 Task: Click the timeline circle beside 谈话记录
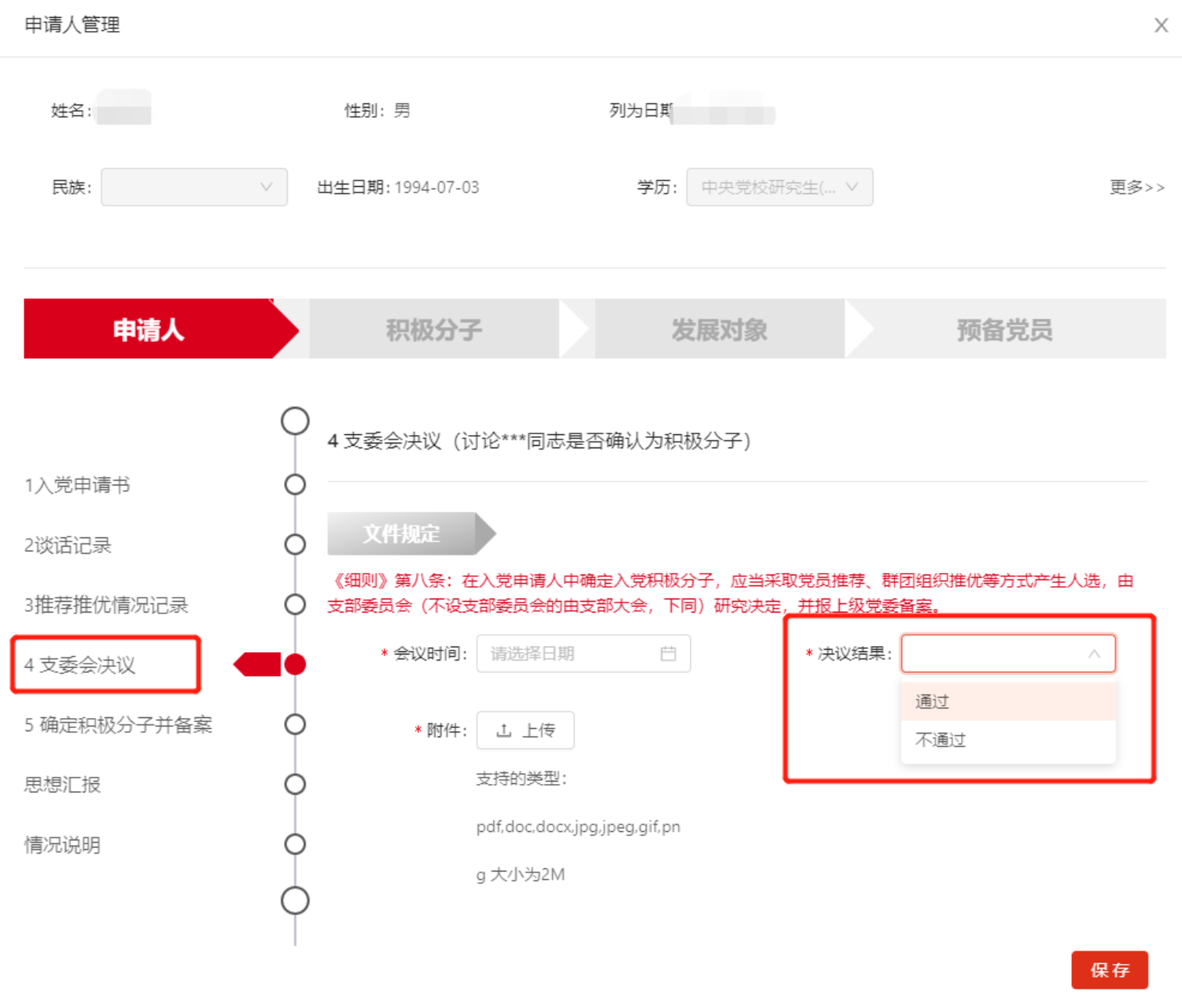(x=295, y=544)
